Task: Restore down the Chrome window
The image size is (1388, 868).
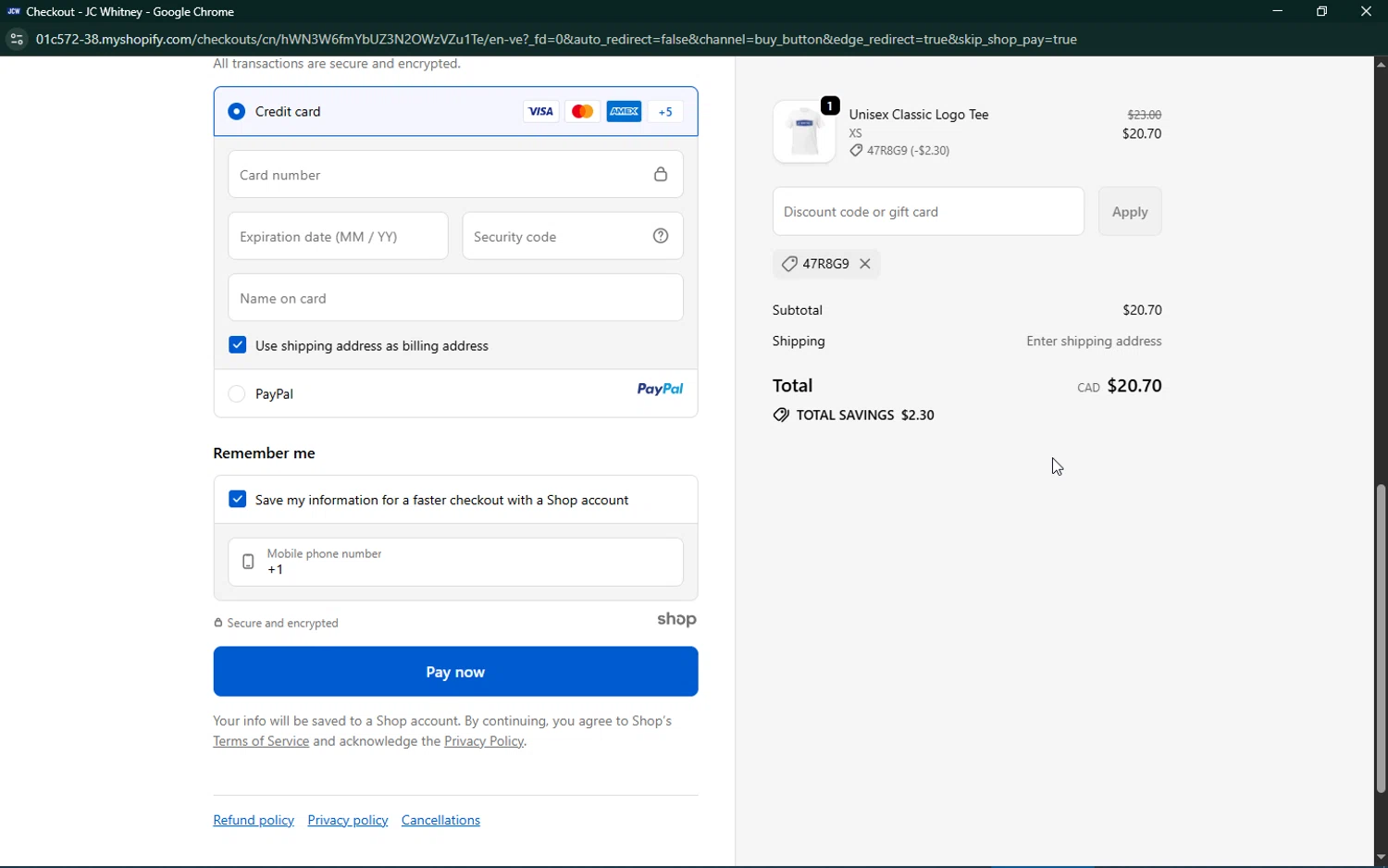Action: [1322, 12]
